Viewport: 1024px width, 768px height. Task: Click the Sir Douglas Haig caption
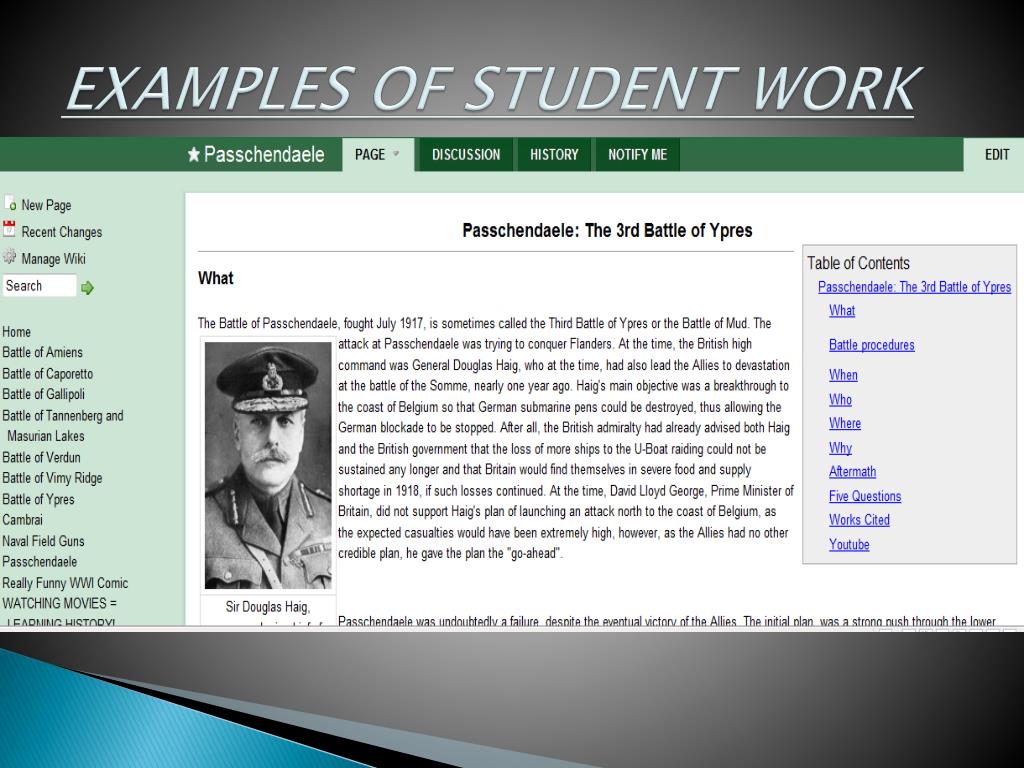[x=268, y=607]
